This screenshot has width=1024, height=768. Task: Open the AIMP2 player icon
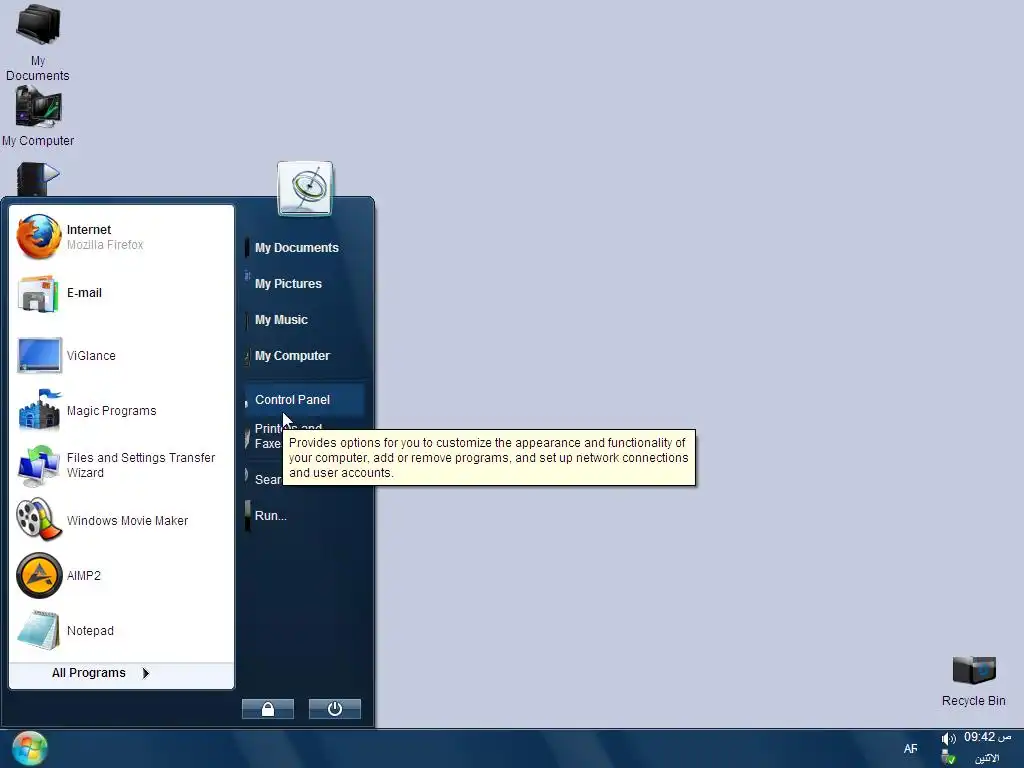[x=39, y=575]
